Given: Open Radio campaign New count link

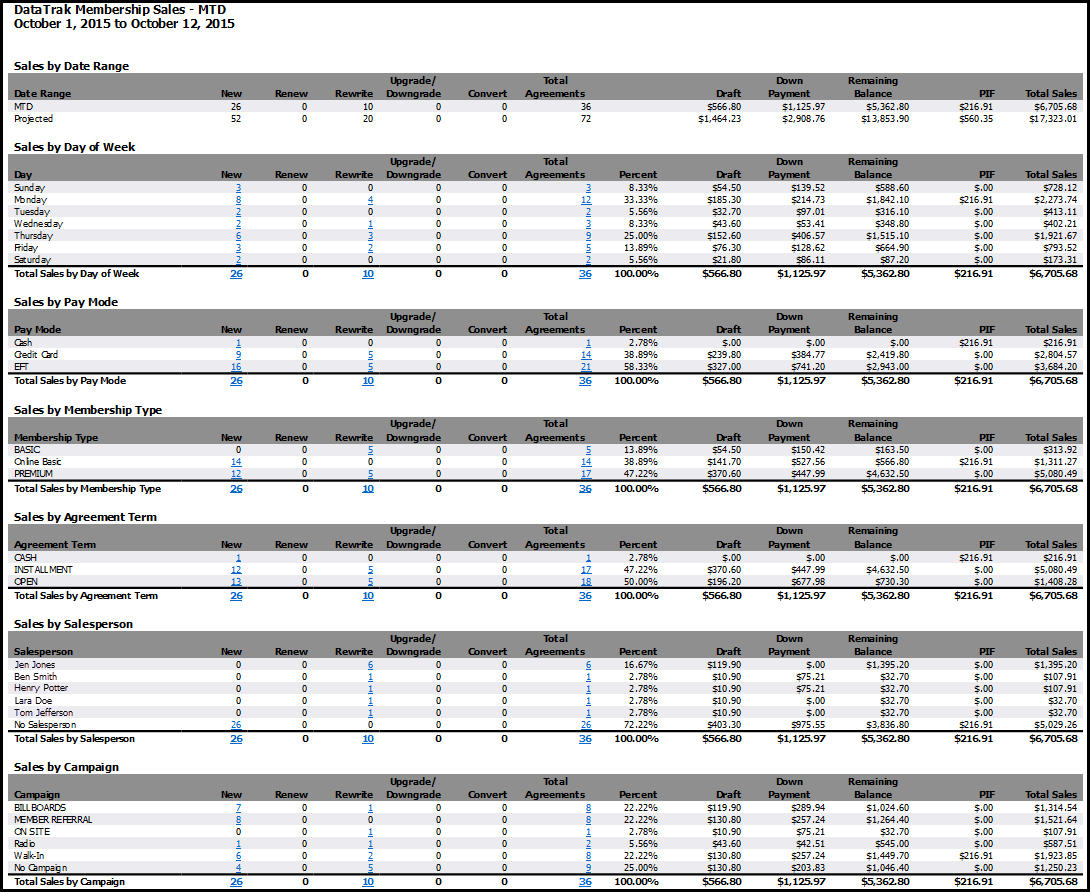Looking at the screenshot, I should 238,844.
